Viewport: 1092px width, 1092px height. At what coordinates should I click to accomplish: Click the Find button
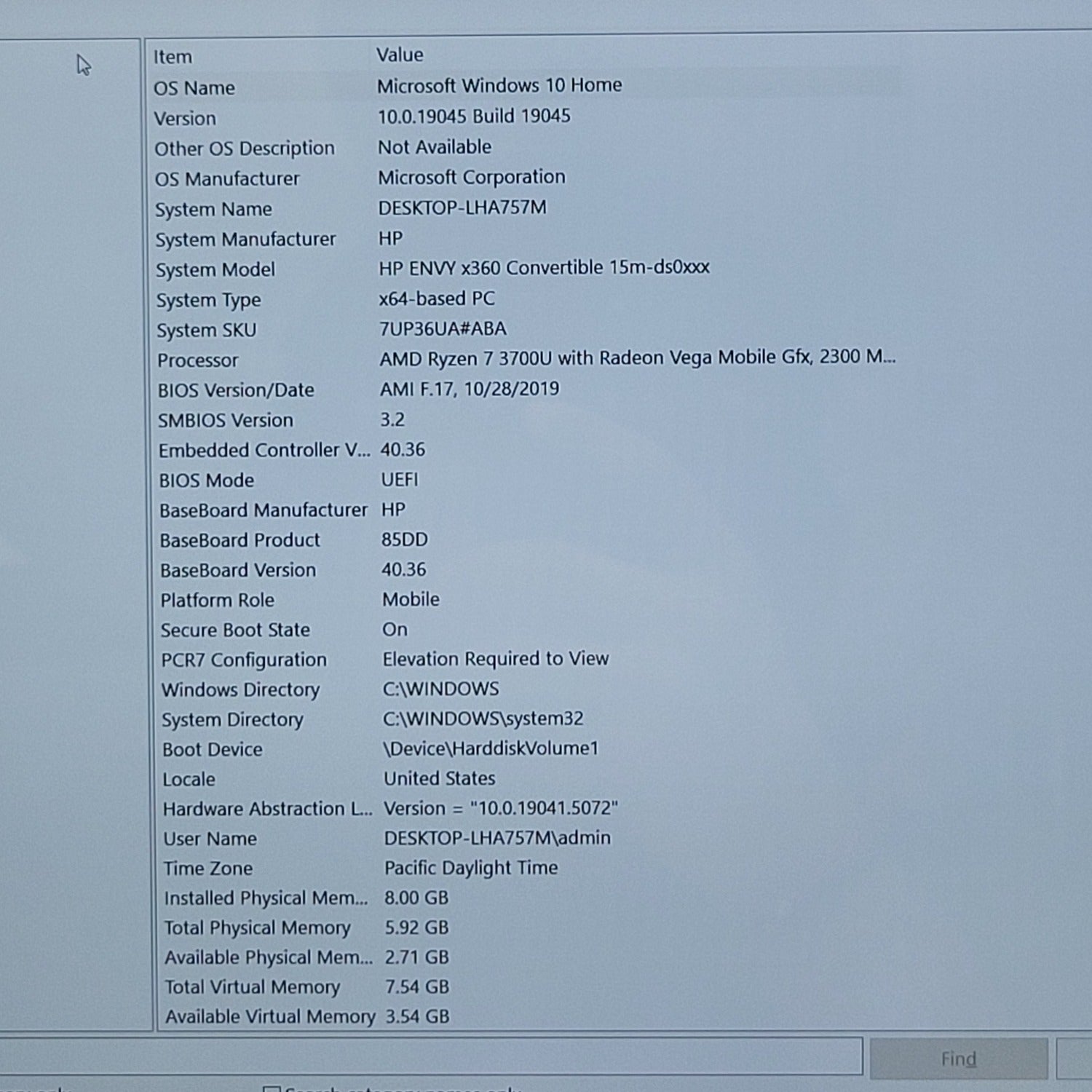click(x=958, y=1059)
